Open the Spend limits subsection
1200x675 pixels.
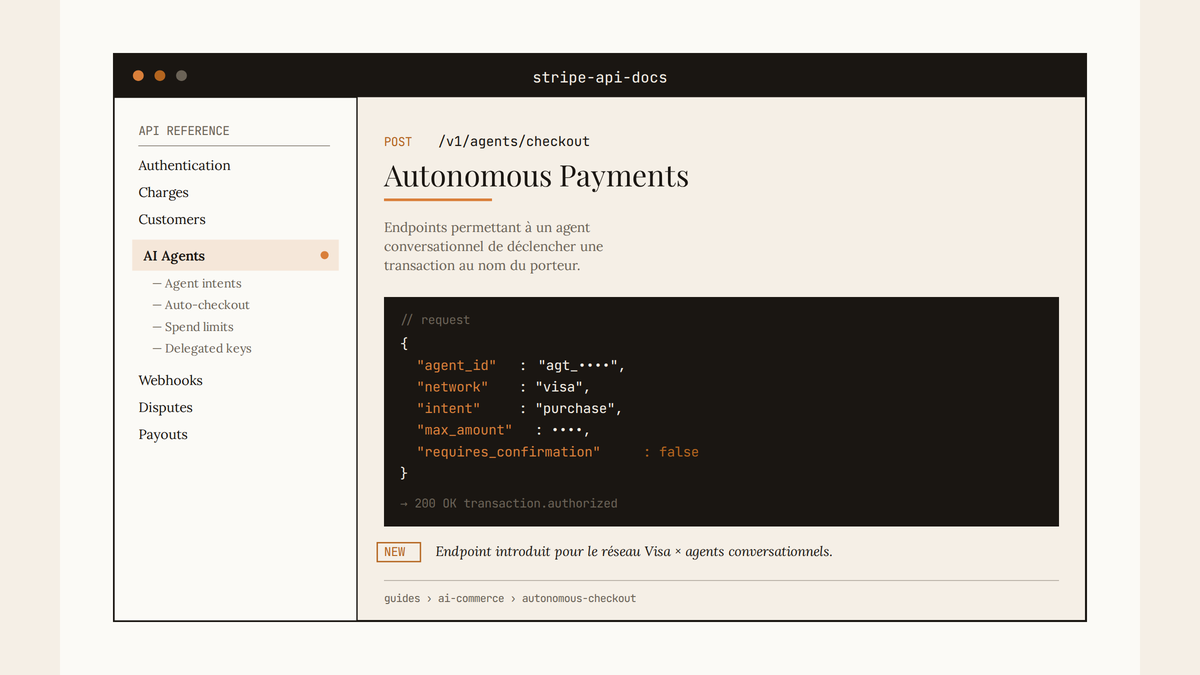tap(193, 327)
